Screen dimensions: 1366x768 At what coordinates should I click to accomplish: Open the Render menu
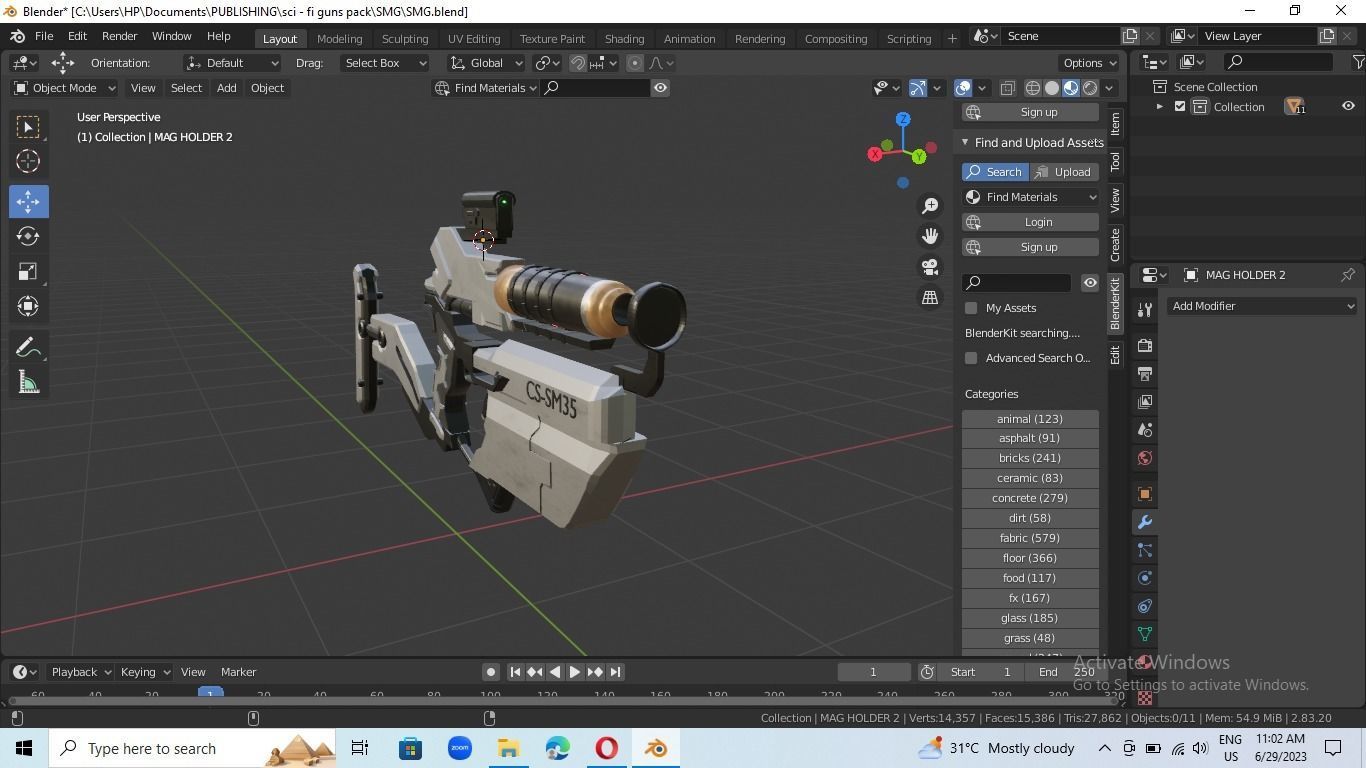tap(119, 36)
